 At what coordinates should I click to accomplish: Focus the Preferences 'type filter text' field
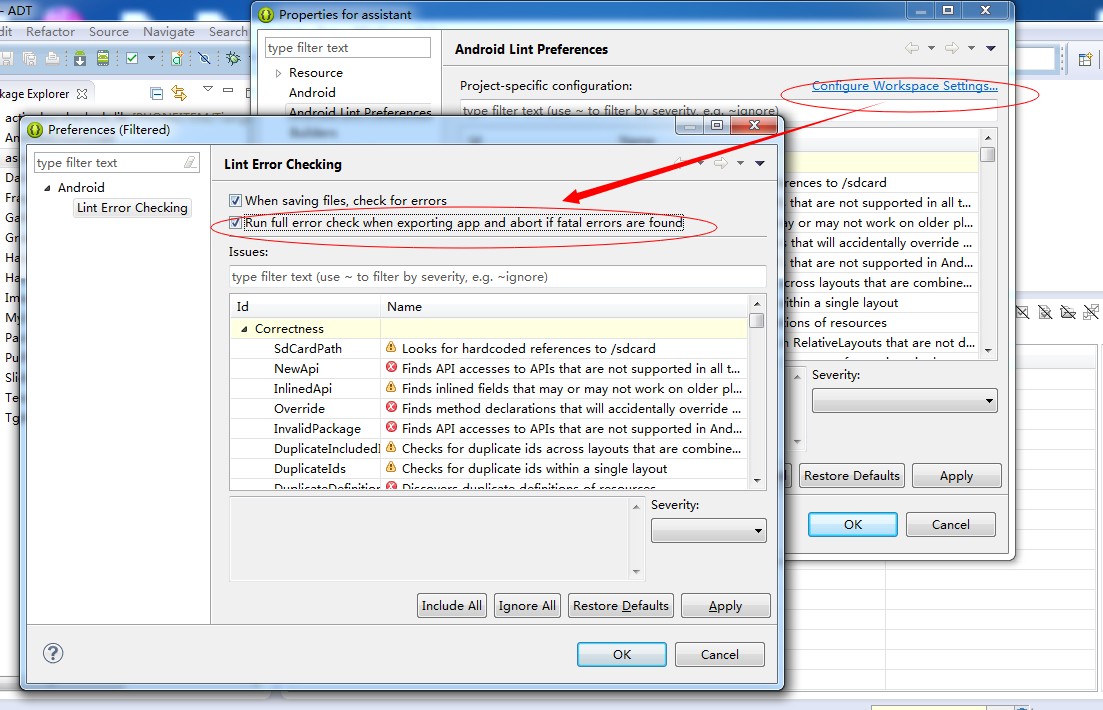point(117,163)
